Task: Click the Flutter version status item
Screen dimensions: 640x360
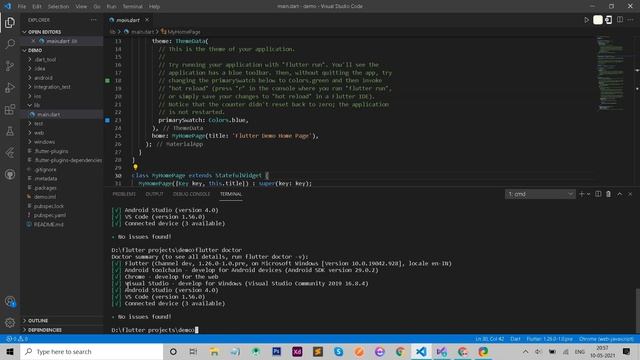Action: coord(549,339)
